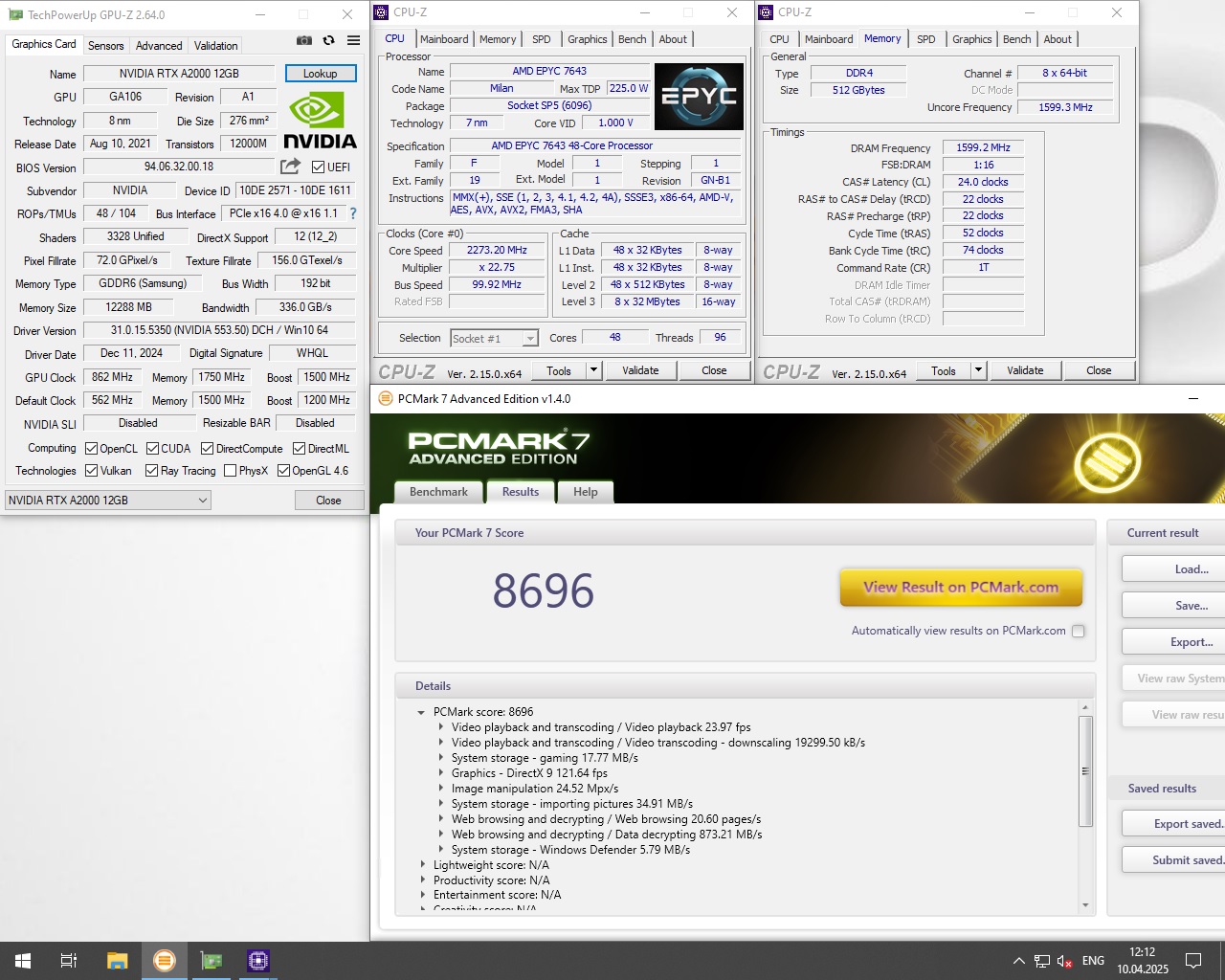
Task: Open the notification center icon
Action: pyautogui.click(x=1193, y=961)
